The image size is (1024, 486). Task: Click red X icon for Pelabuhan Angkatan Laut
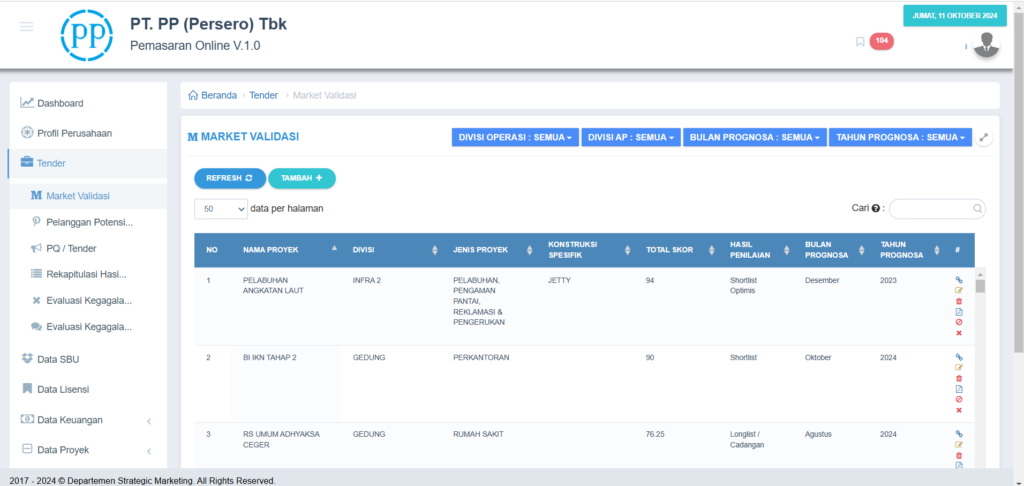pos(959,333)
